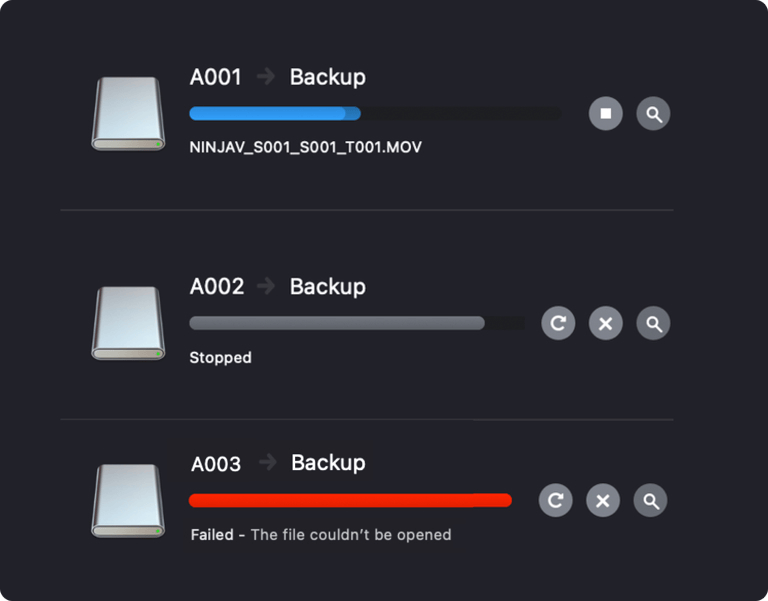Click the "Stopped" status text
The image size is (768, 601).
(x=220, y=357)
